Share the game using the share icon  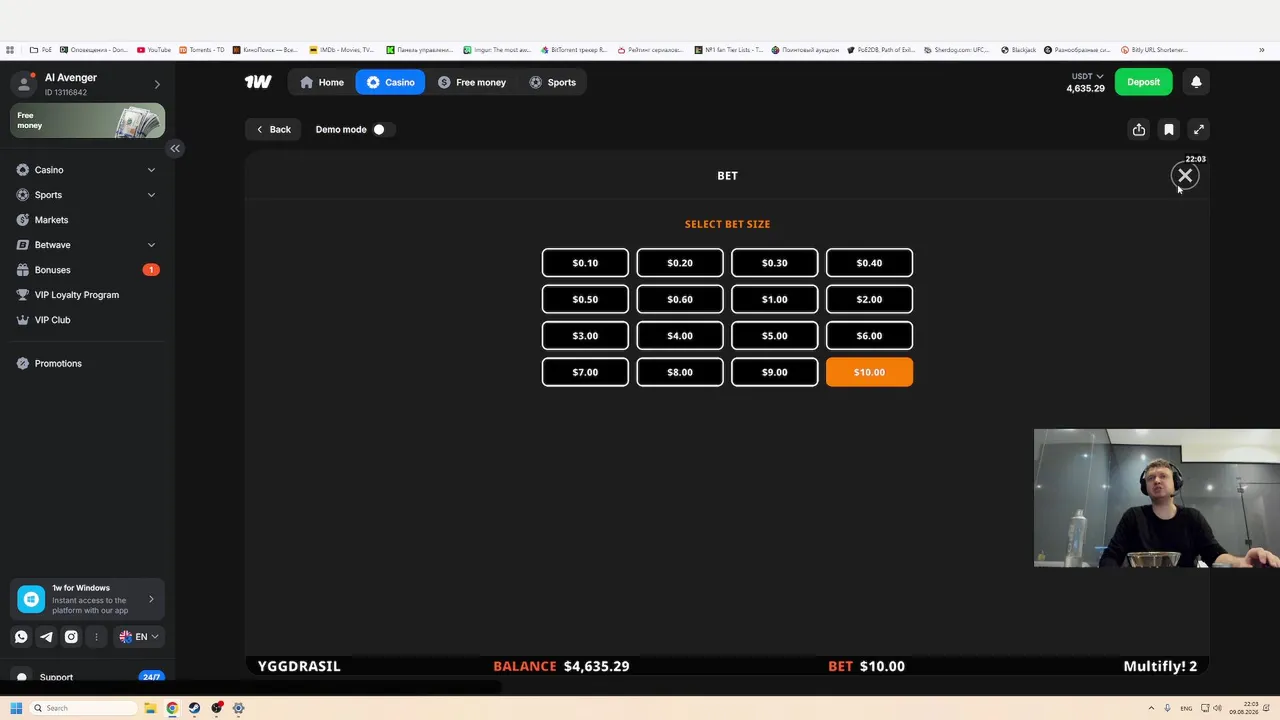(1139, 129)
